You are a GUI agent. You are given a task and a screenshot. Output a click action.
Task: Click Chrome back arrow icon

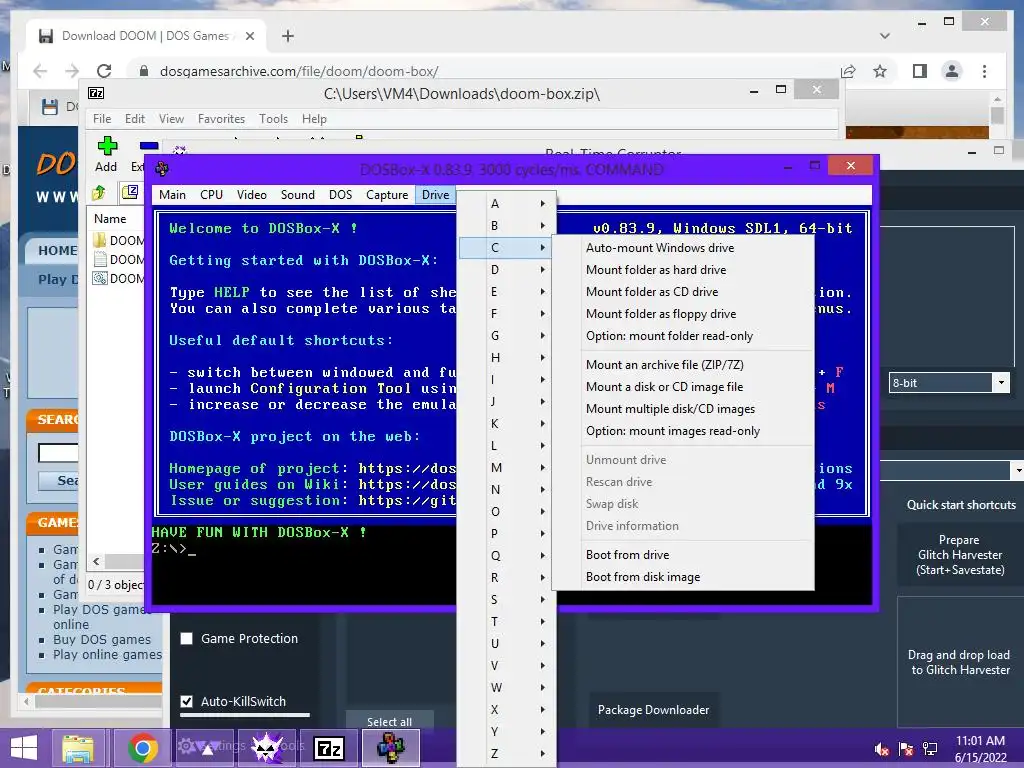coord(40,71)
